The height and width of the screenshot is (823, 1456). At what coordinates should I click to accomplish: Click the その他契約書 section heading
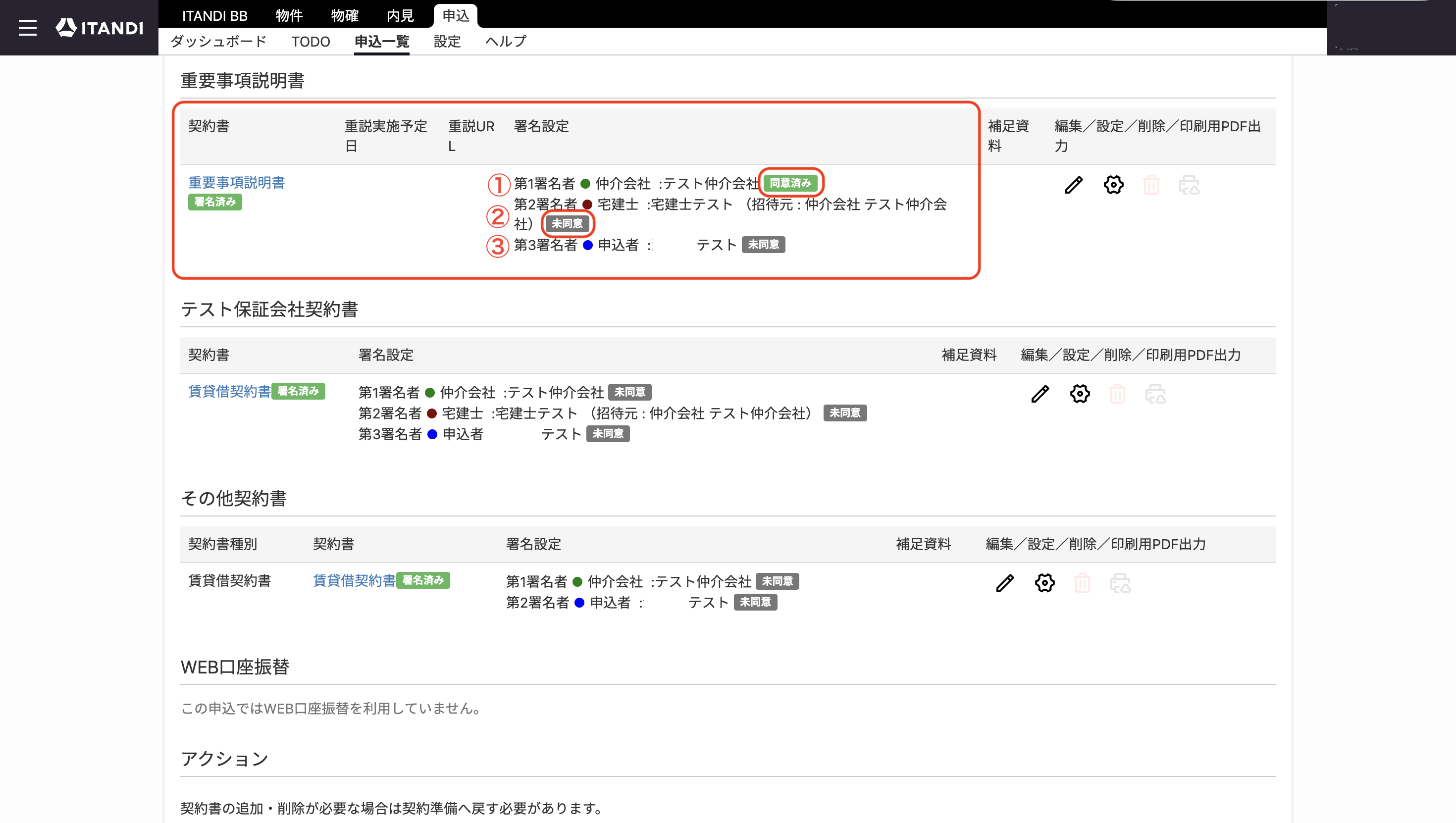pyautogui.click(x=233, y=499)
